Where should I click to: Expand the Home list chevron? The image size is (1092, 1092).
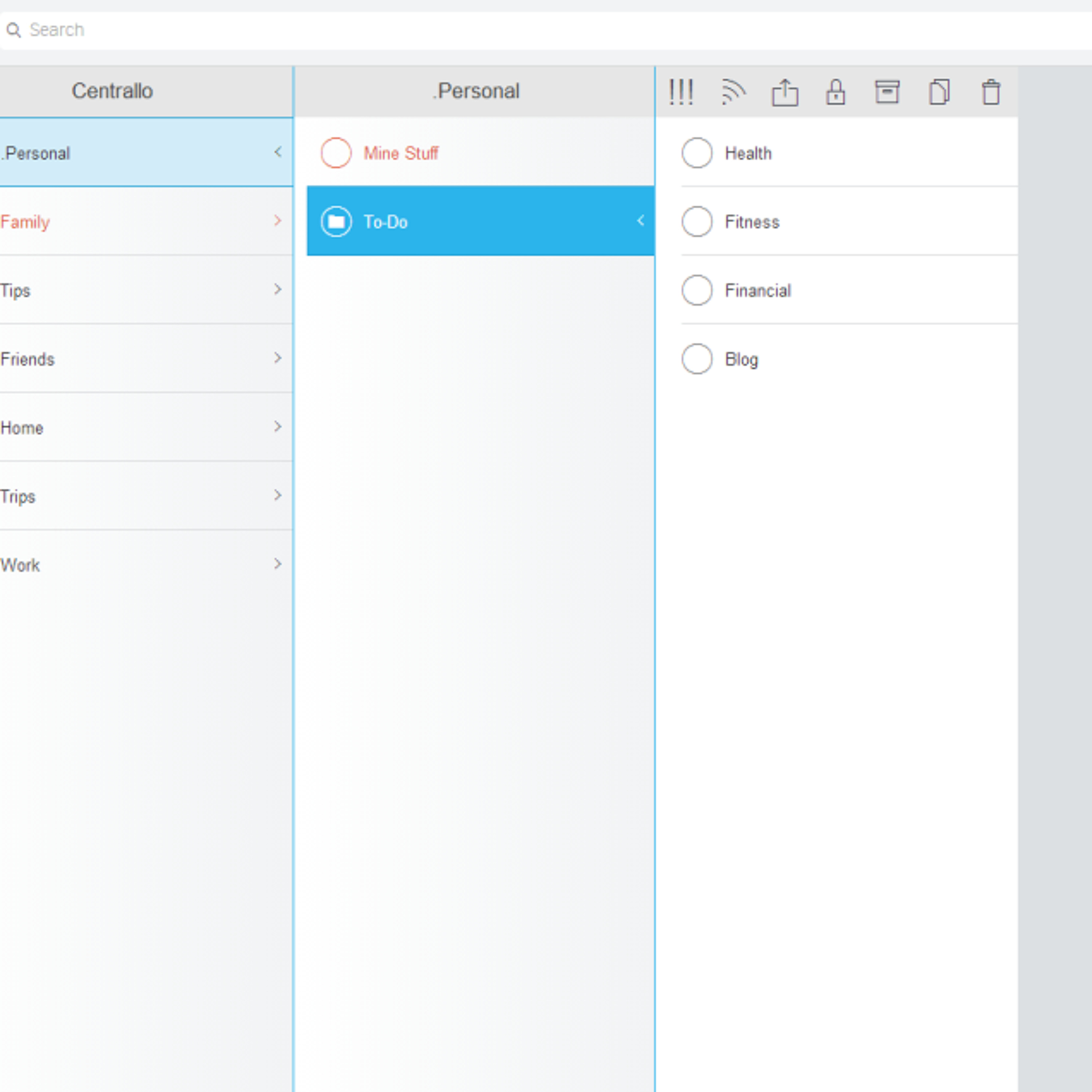pyautogui.click(x=277, y=427)
